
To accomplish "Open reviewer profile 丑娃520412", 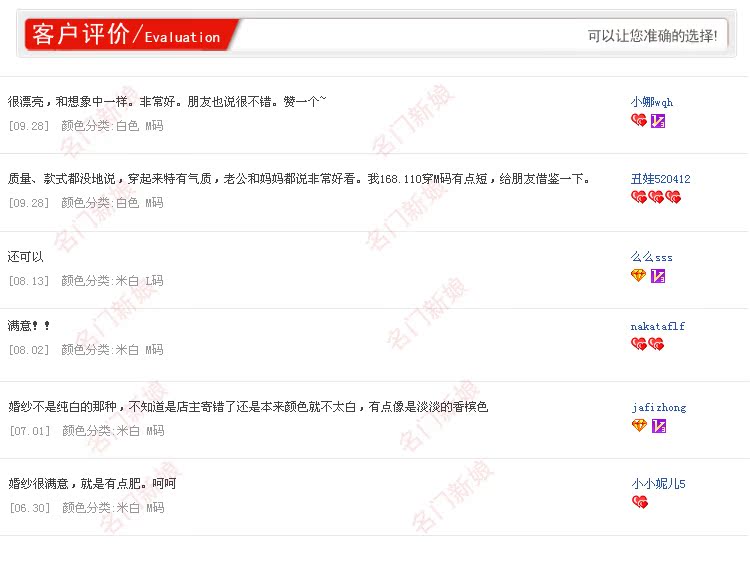I will click(661, 179).
